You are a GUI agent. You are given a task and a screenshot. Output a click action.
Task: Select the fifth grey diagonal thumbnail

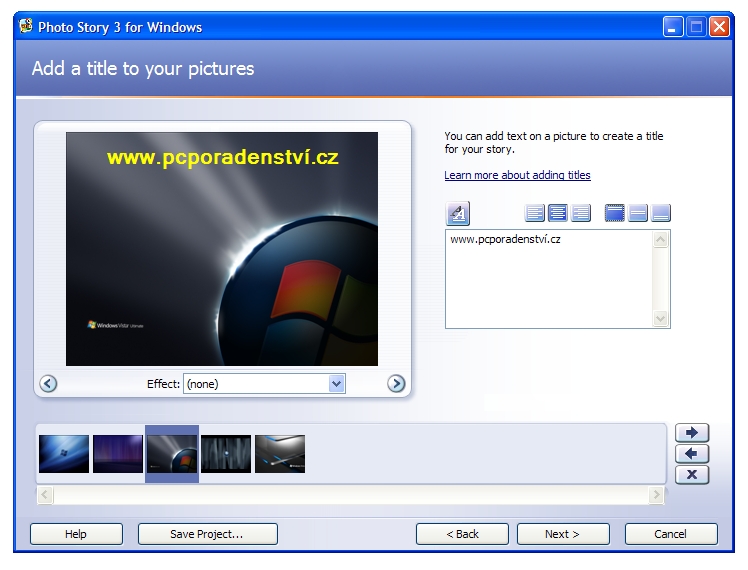point(280,454)
